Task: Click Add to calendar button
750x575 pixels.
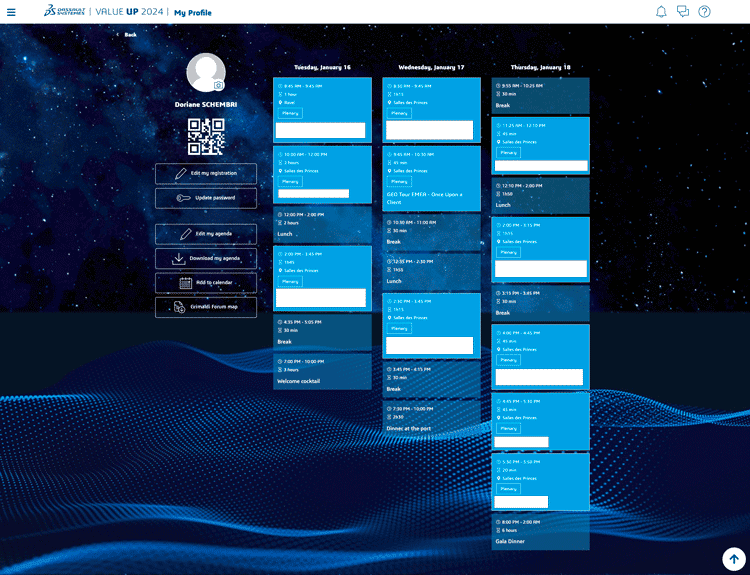Action: [x=206, y=283]
